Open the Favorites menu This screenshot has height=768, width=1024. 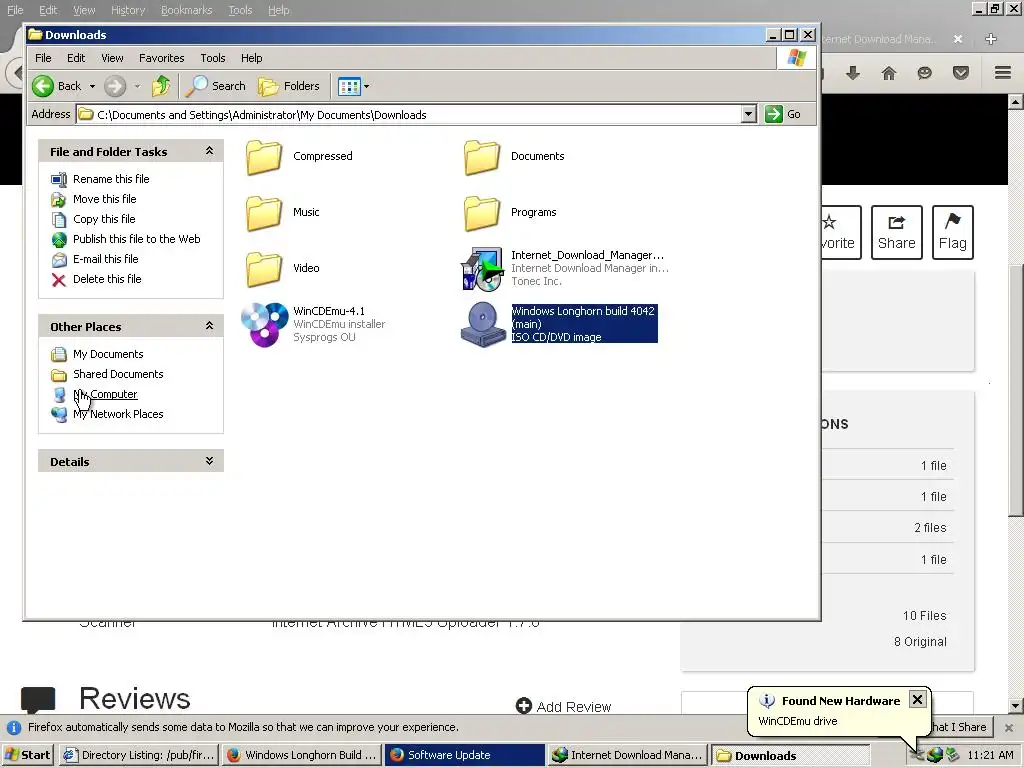tap(161, 58)
